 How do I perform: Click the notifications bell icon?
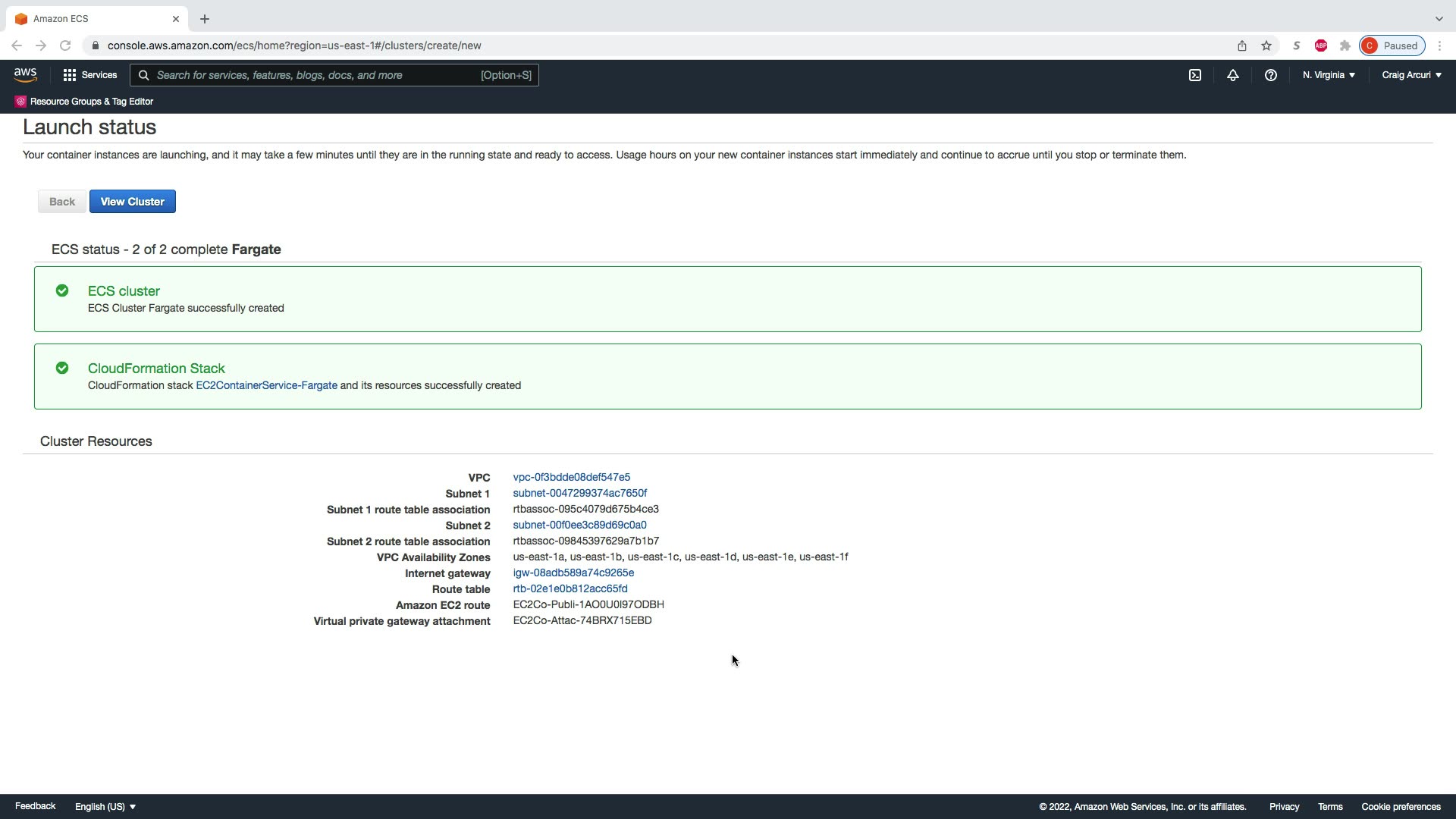(x=1232, y=75)
